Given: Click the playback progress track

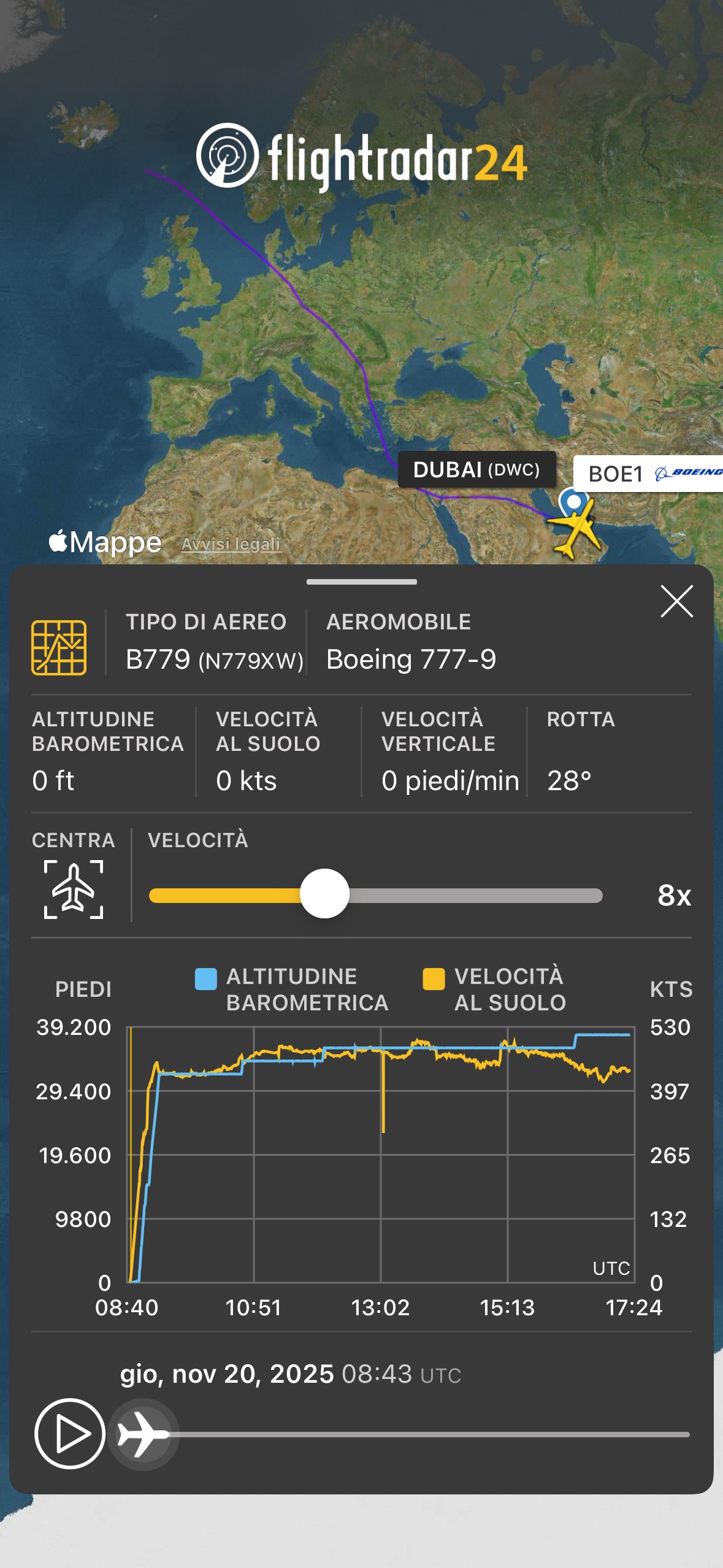Looking at the screenshot, I should pos(429,1434).
